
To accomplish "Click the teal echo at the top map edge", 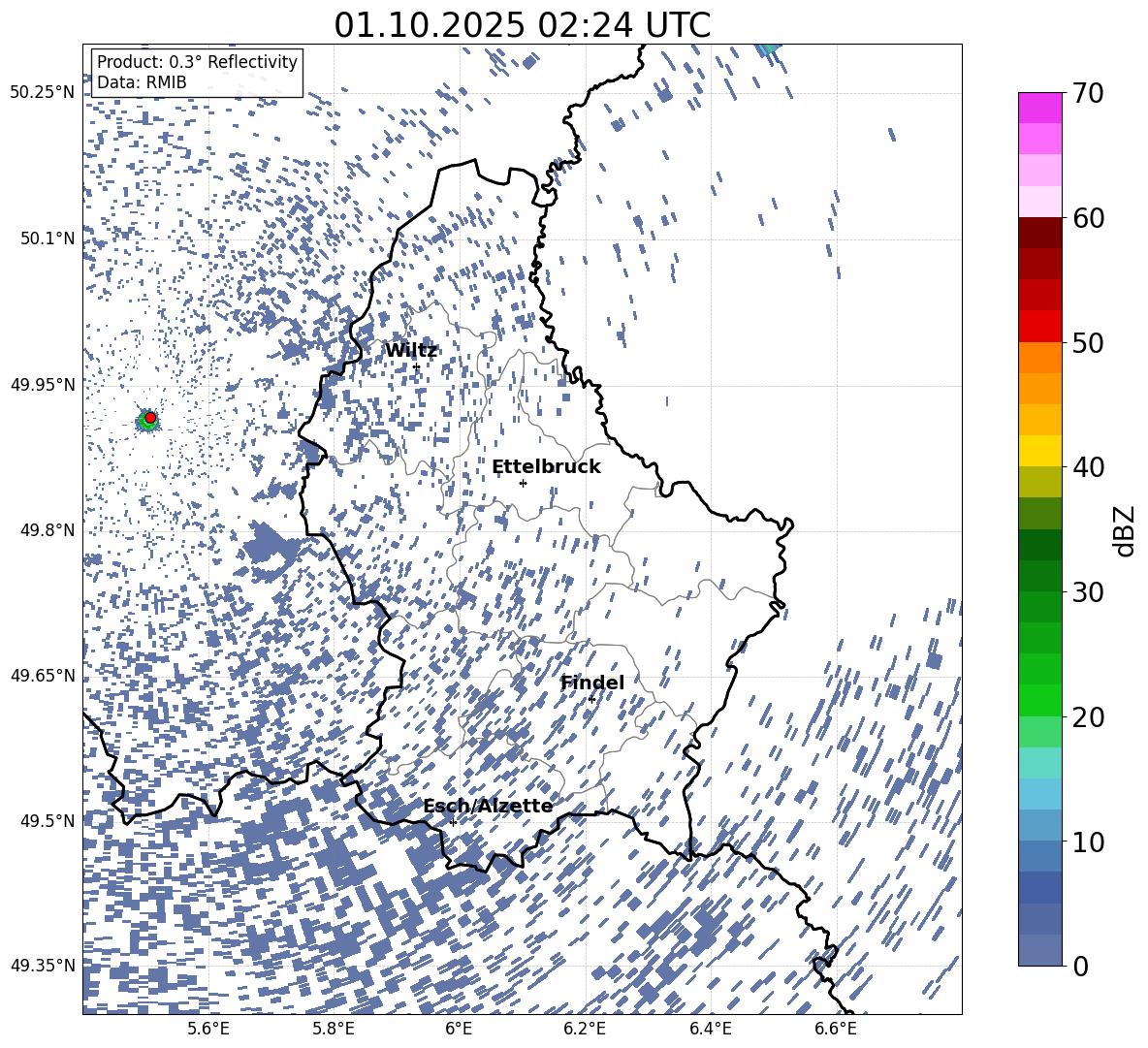I will (x=768, y=49).
